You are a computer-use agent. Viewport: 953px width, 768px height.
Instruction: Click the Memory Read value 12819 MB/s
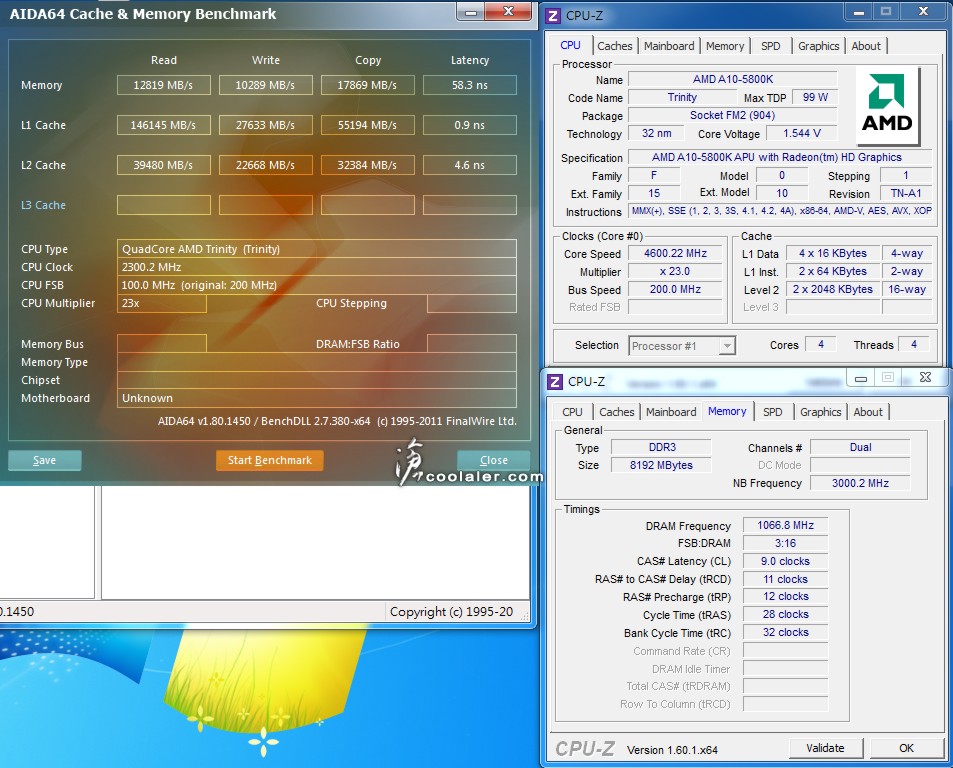(163, 85)
